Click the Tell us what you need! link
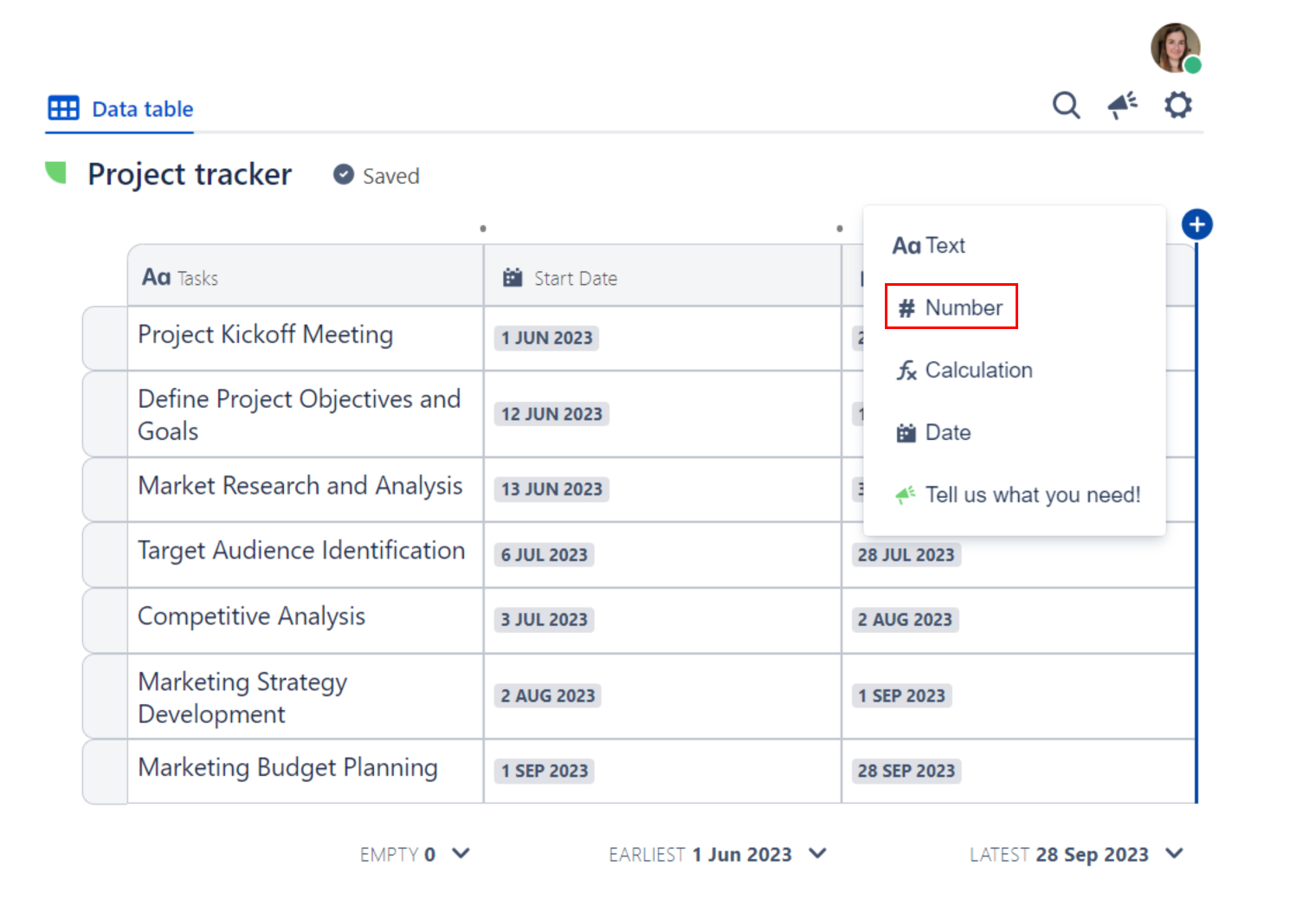 (1017, 495)
